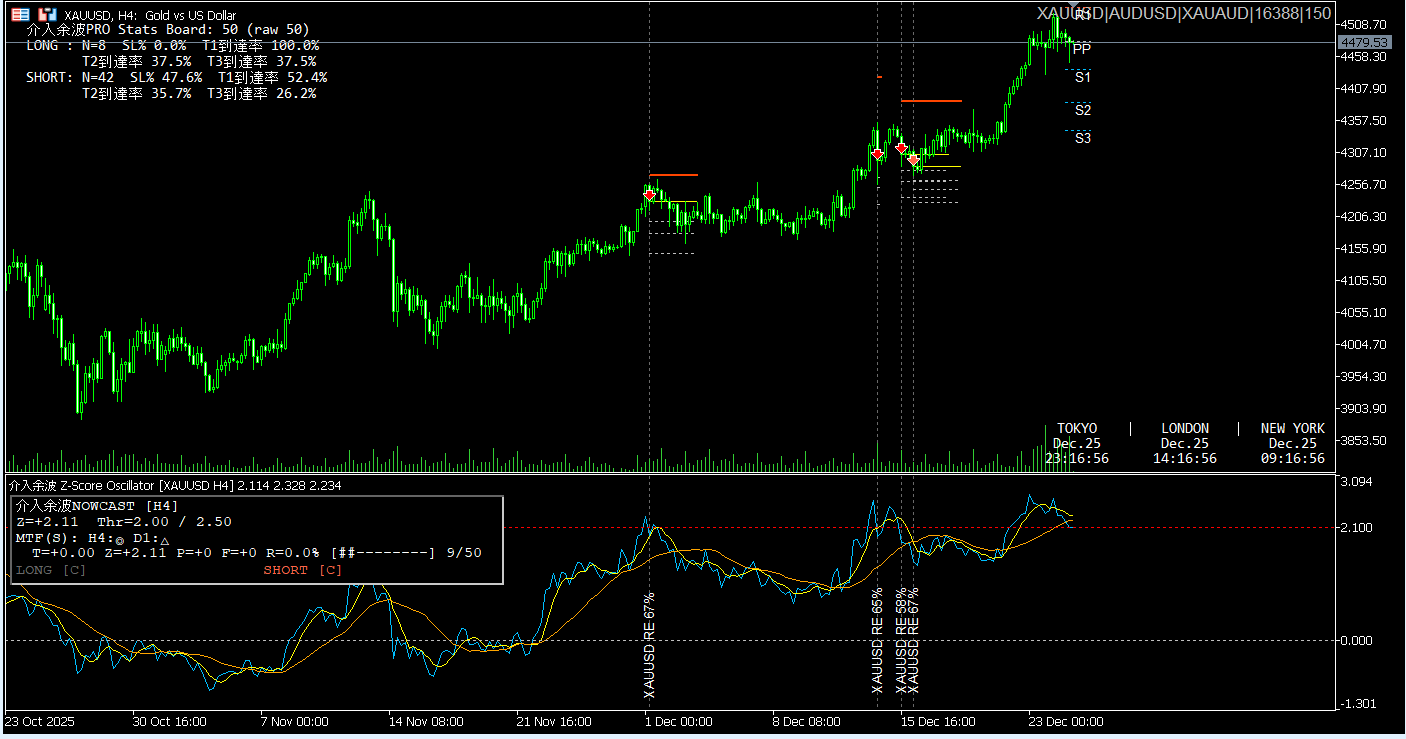Image resolution: width=1406 pixels, height=739 pixels.
Task: Click the sell arrow below the long orange line
Action: click(902, 148)
